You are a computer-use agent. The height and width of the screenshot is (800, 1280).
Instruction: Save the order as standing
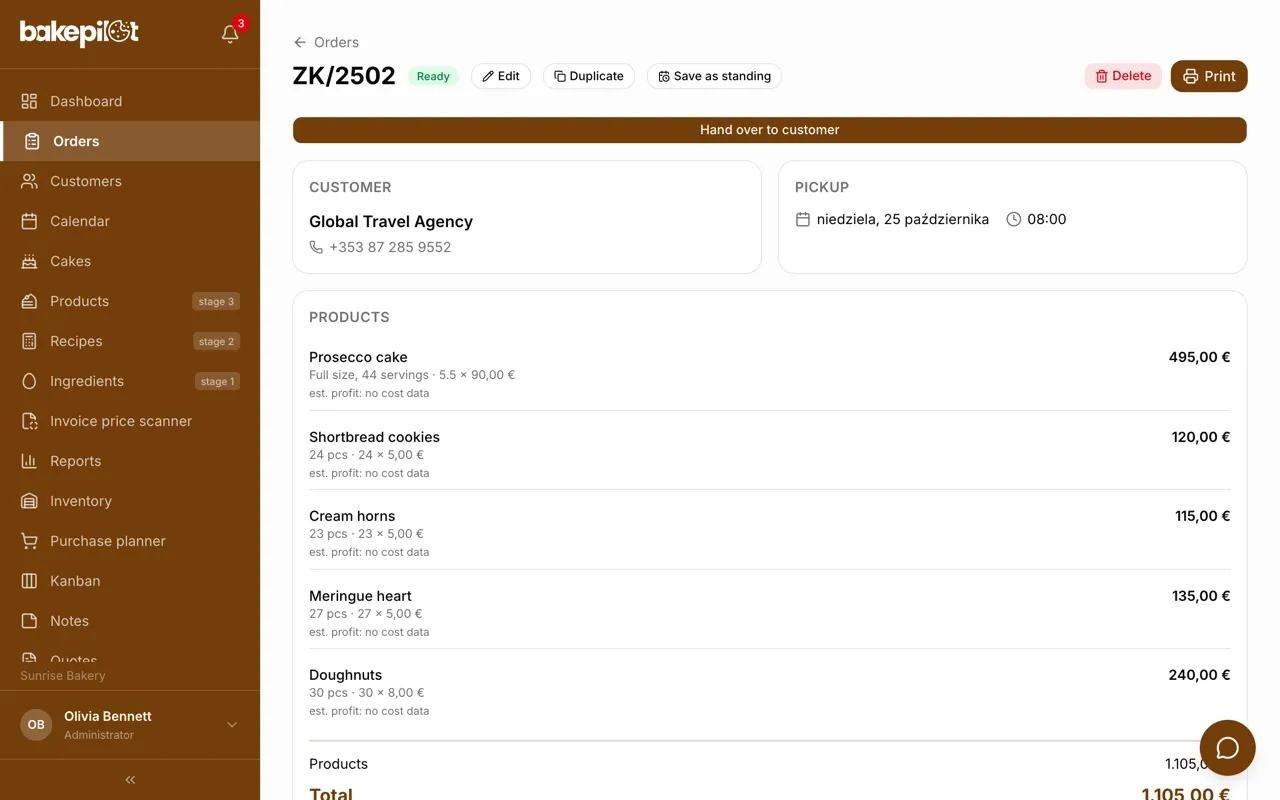[x=714, y=76]
